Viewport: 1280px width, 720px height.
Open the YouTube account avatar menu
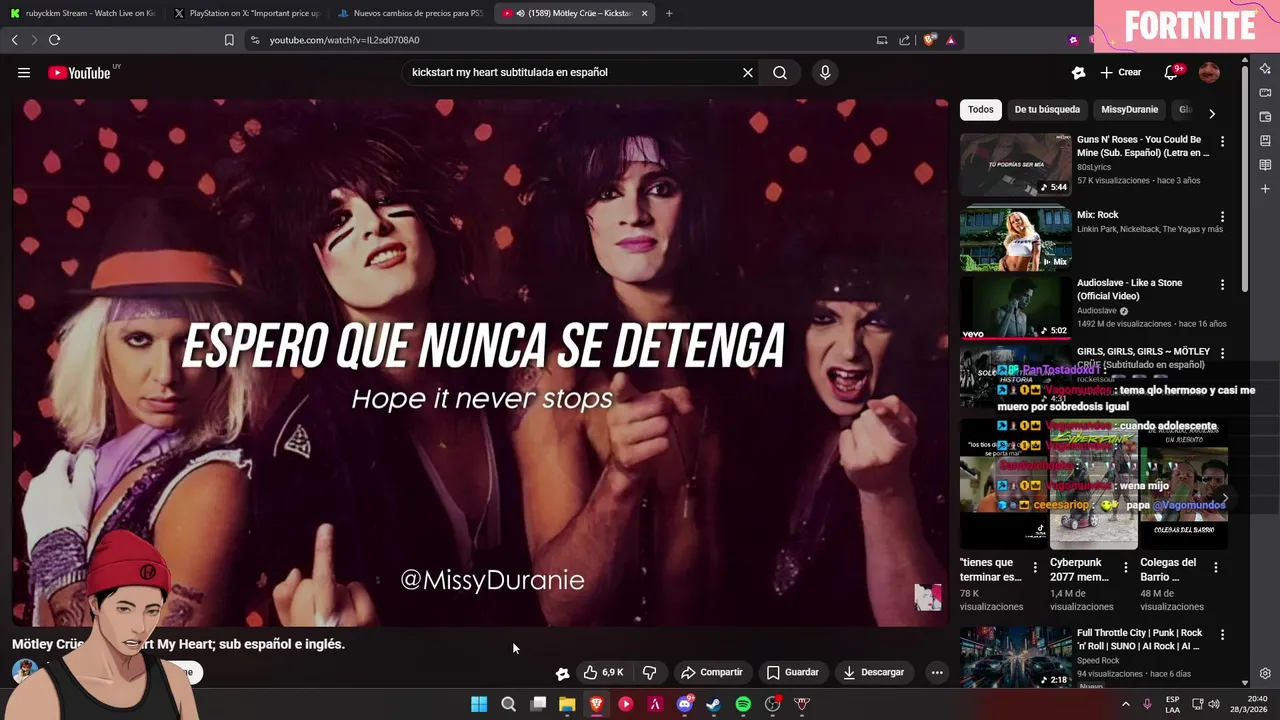(1209, 72)
